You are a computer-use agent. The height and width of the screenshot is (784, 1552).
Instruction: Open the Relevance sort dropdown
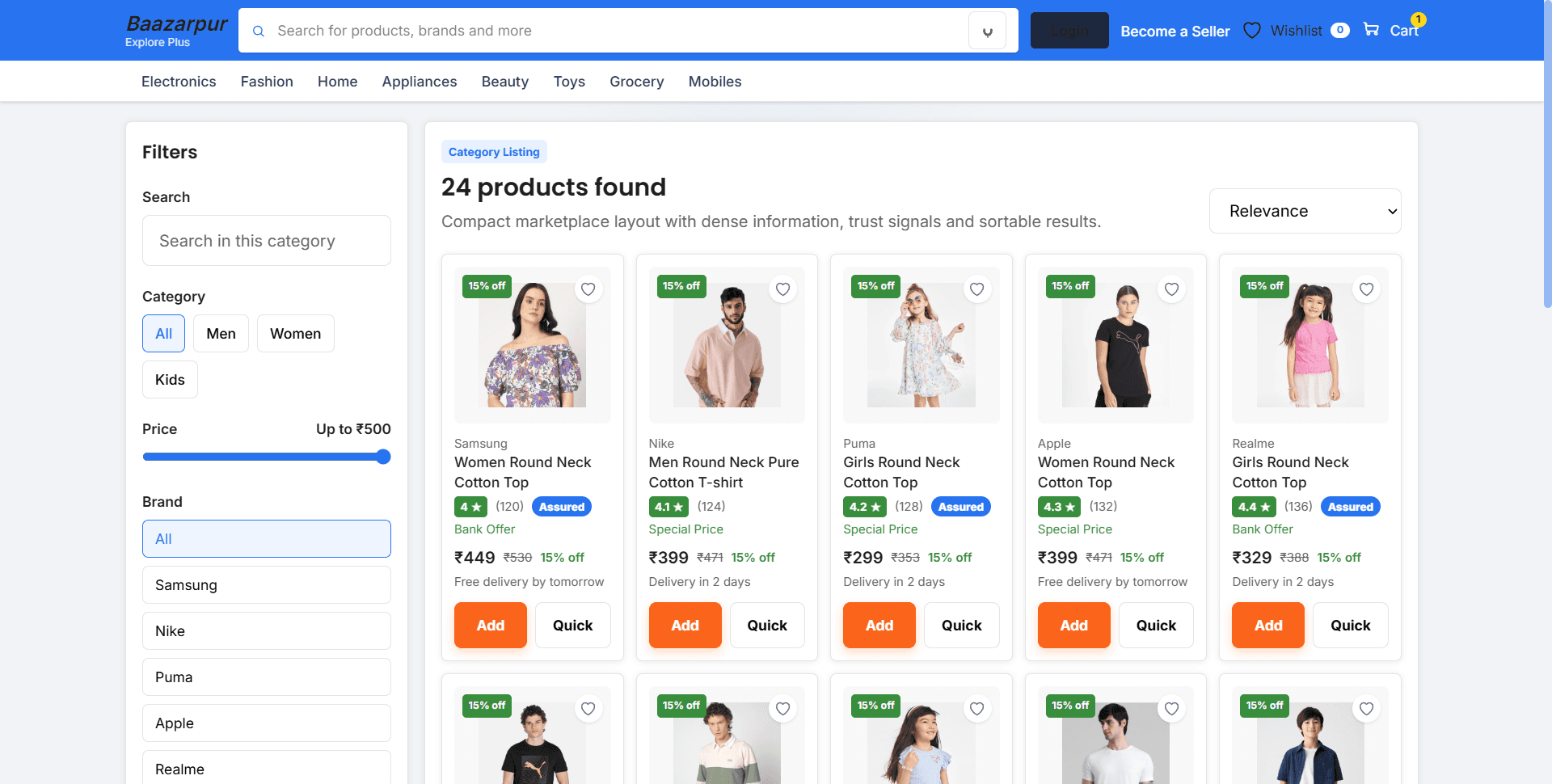[1305, 211]
